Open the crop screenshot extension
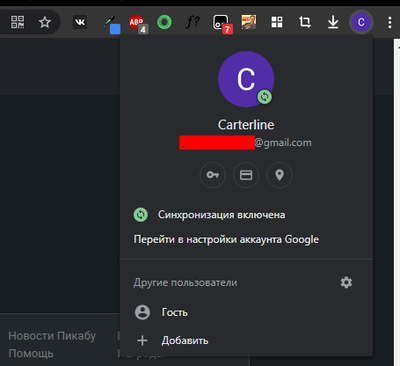The height and width of the screenshot is (366, 400). point(305,22)
